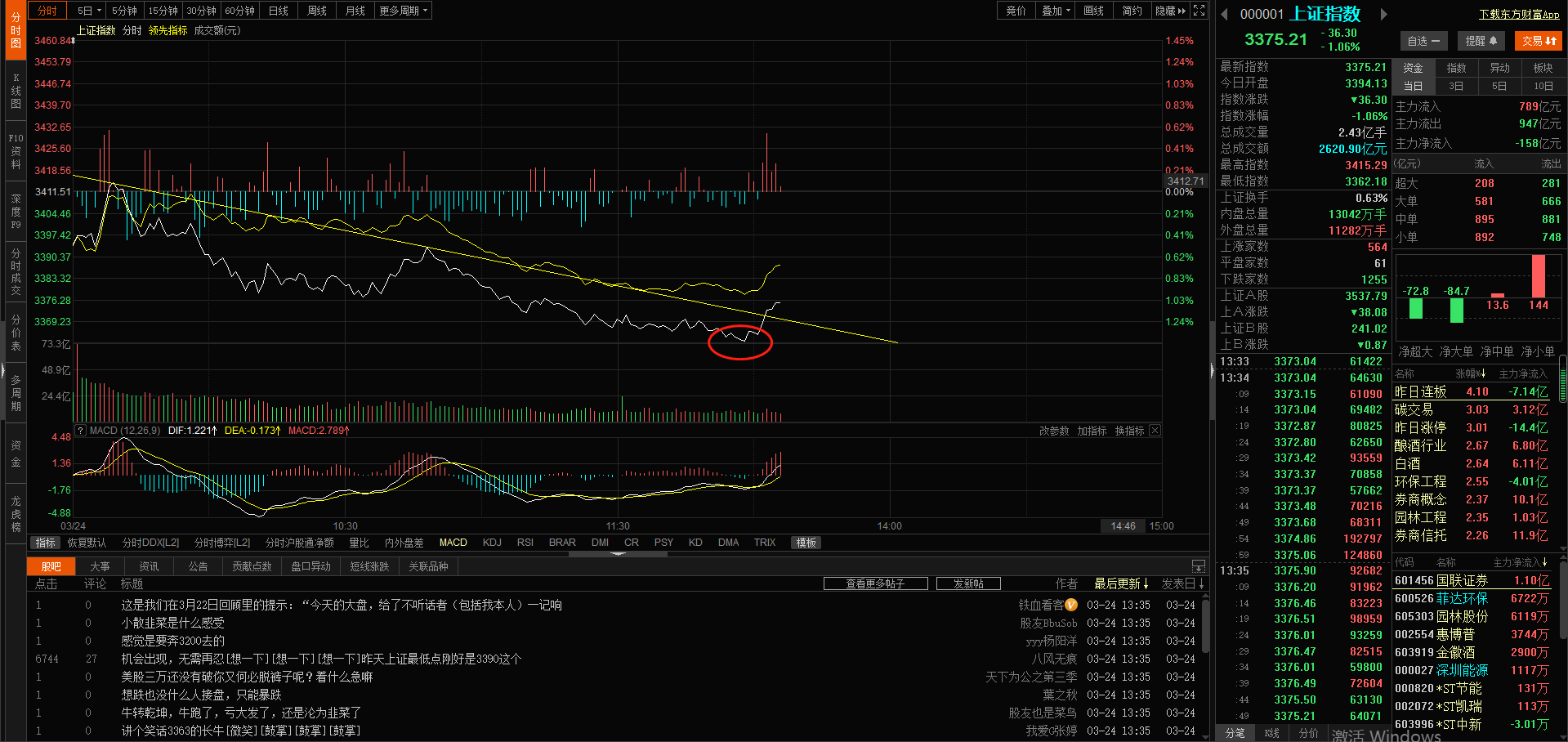Open 资金 view in left sidebar
Screen dimensions: 1568x742
(16, 454)
